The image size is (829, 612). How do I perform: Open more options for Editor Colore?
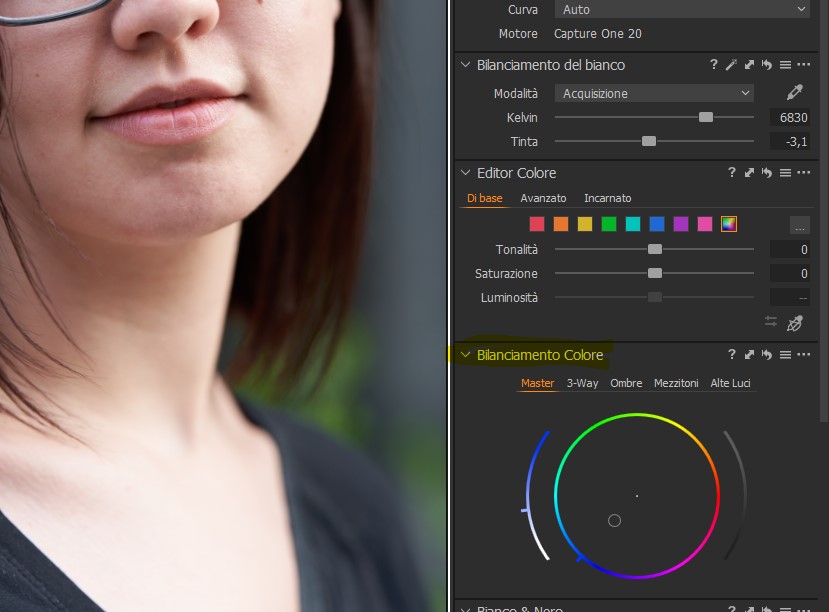click(804, 172)
